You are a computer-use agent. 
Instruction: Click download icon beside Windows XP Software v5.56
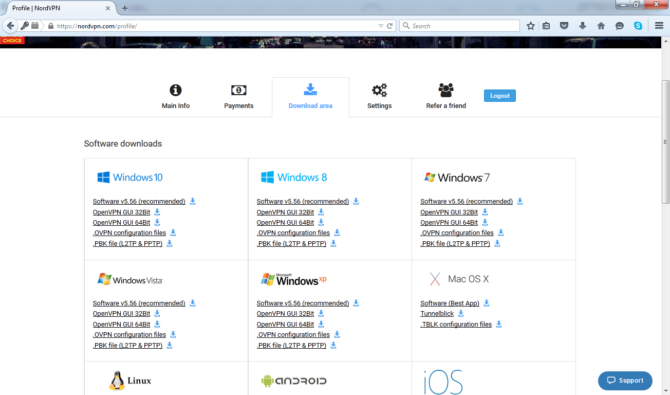click(356, 303)
